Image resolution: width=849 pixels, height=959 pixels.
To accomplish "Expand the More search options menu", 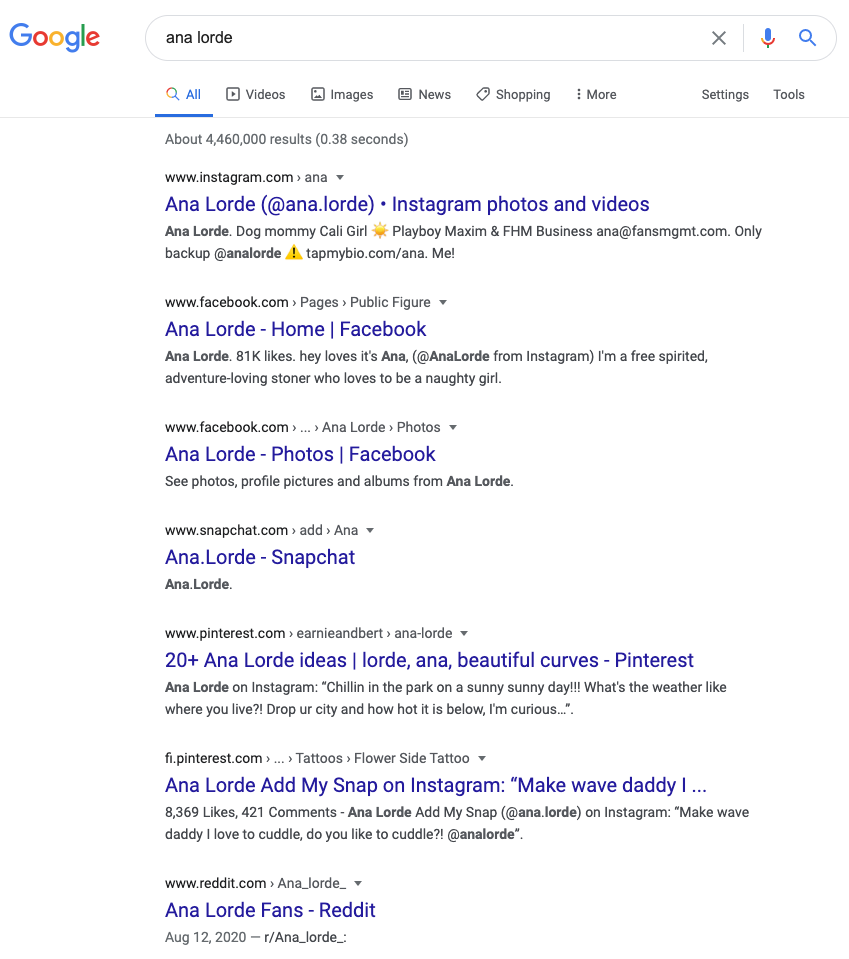I will pyautogui.click(x=595, y=93).
